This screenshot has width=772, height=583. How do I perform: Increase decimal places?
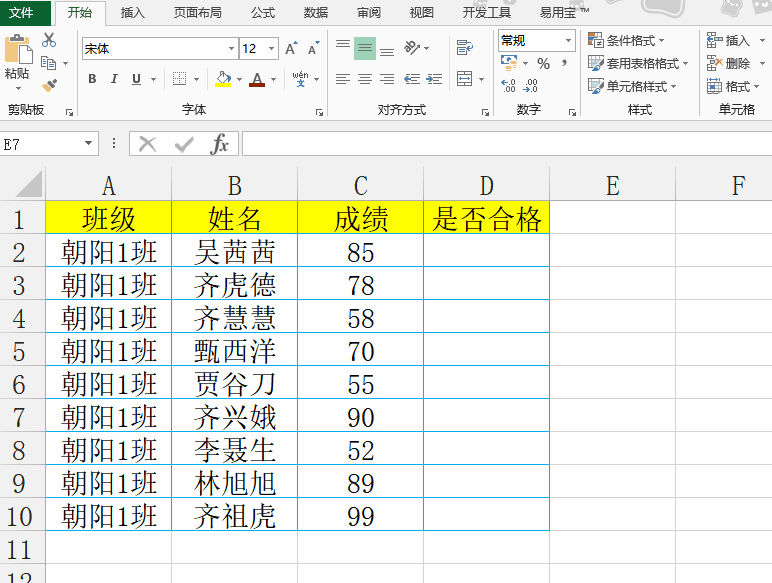(508, 86)
